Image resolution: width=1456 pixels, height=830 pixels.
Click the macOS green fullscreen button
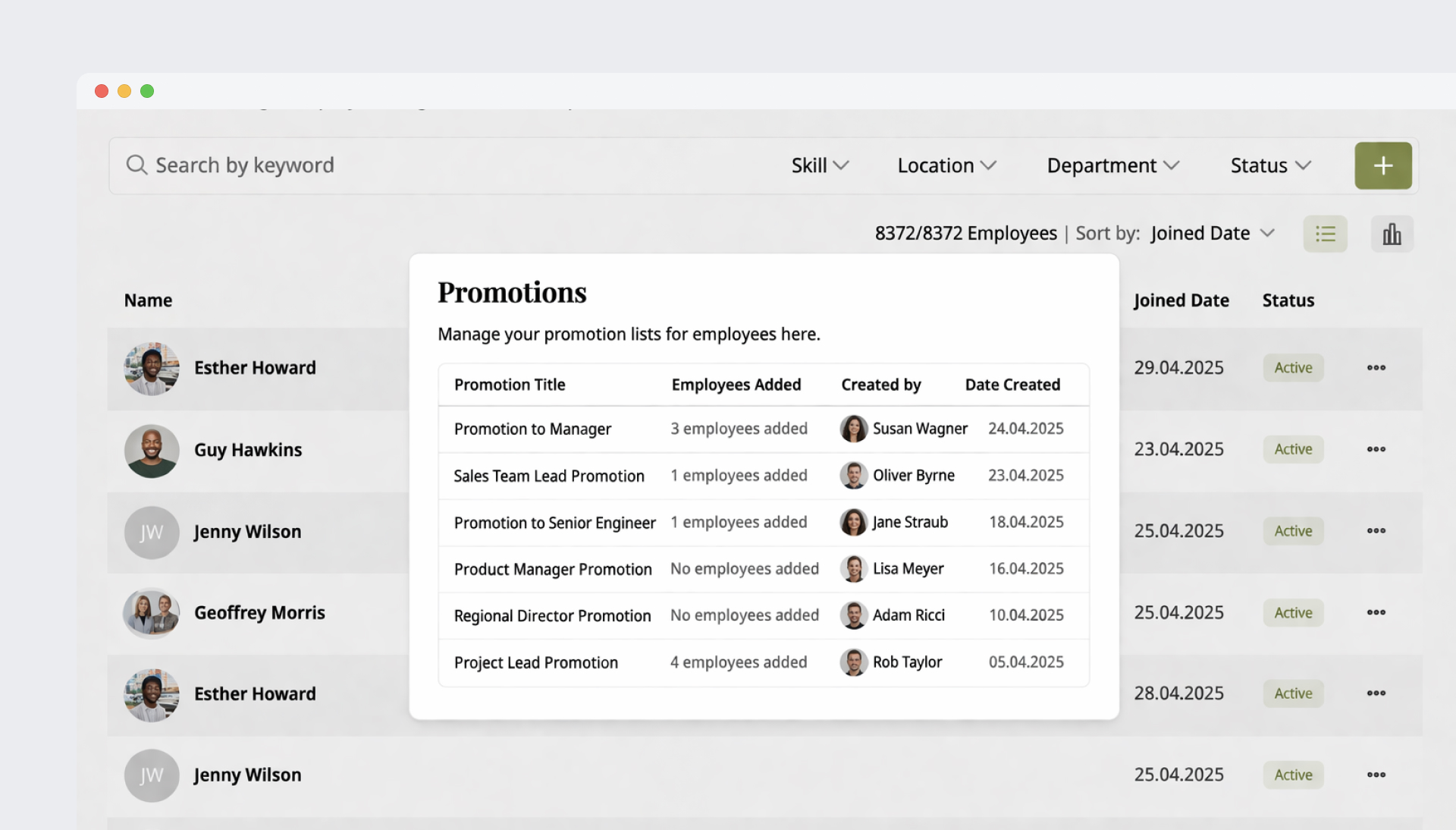click(x=147, y=91)
